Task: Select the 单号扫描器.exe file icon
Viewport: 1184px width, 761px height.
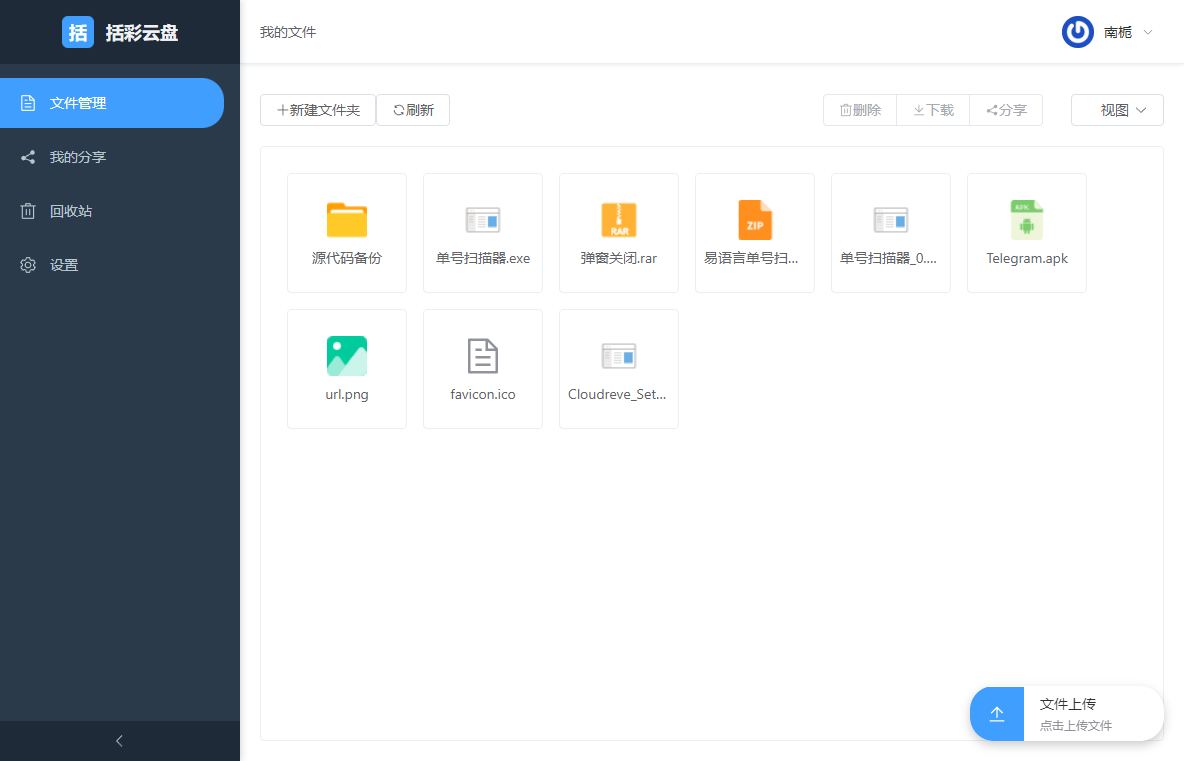Action: 482,220
